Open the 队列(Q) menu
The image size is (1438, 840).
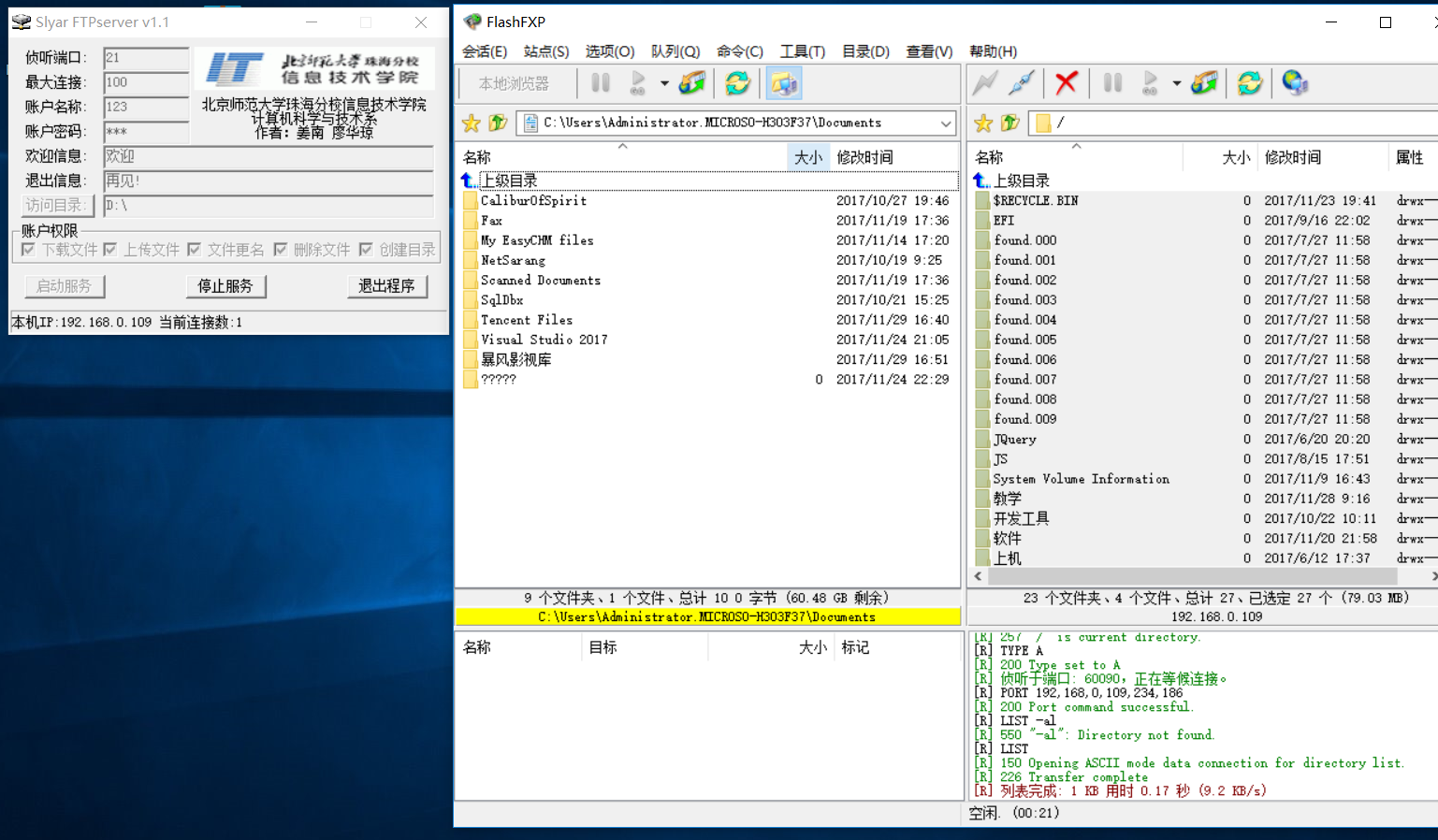[x=675, y=51]
